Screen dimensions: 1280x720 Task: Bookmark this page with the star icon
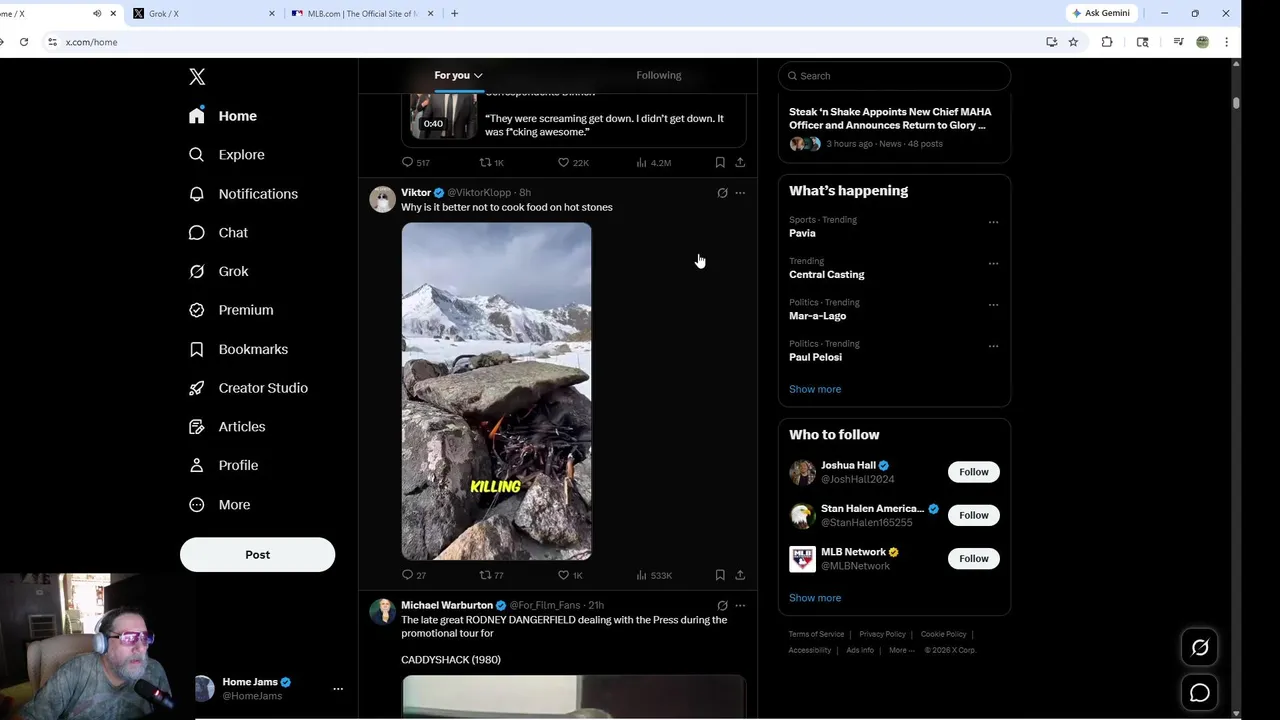pyautogui.click(x=1073, y=42)
